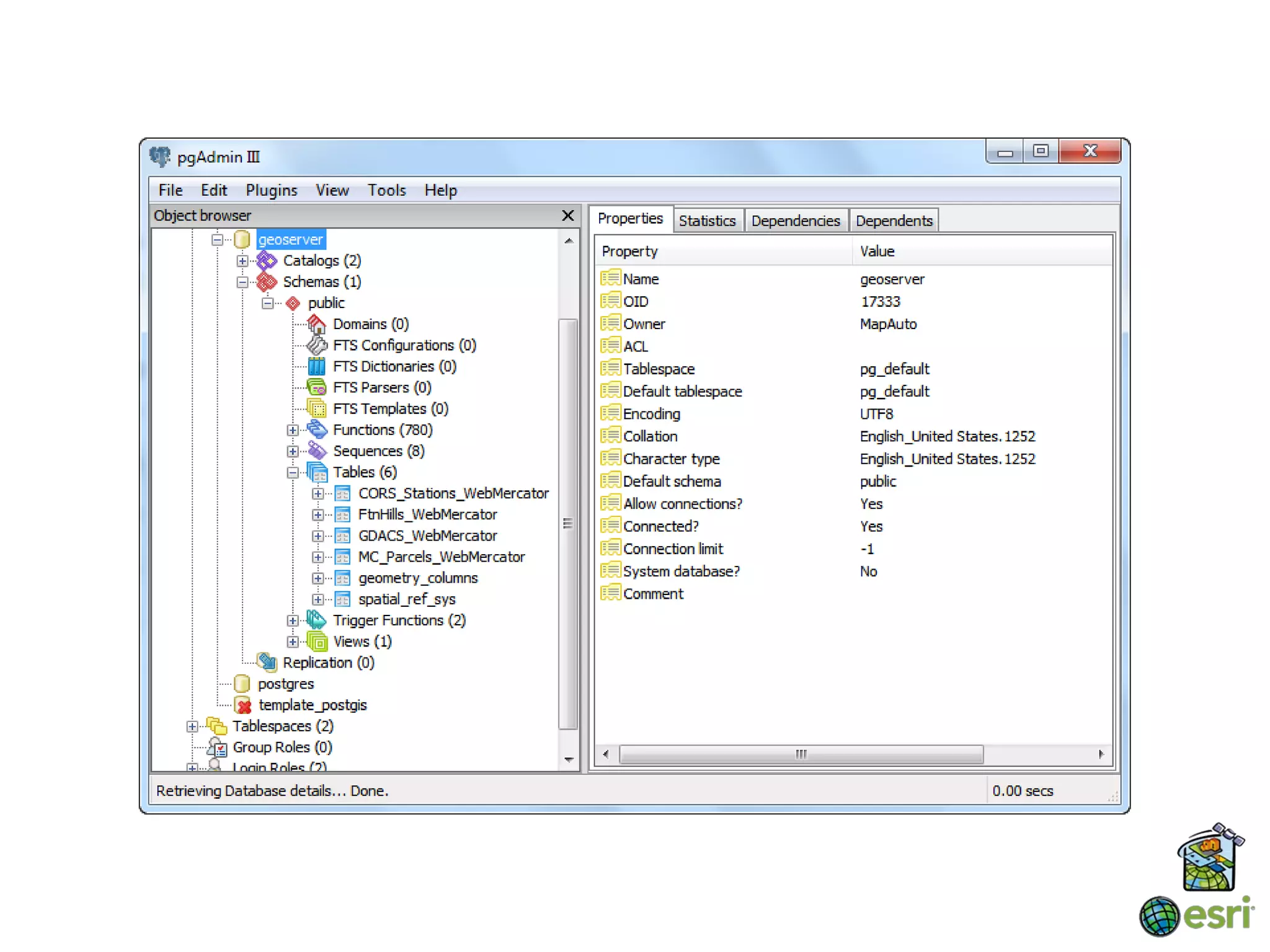
Task: Expand the Tablespaces (2) node
Action: pos(192,726)
